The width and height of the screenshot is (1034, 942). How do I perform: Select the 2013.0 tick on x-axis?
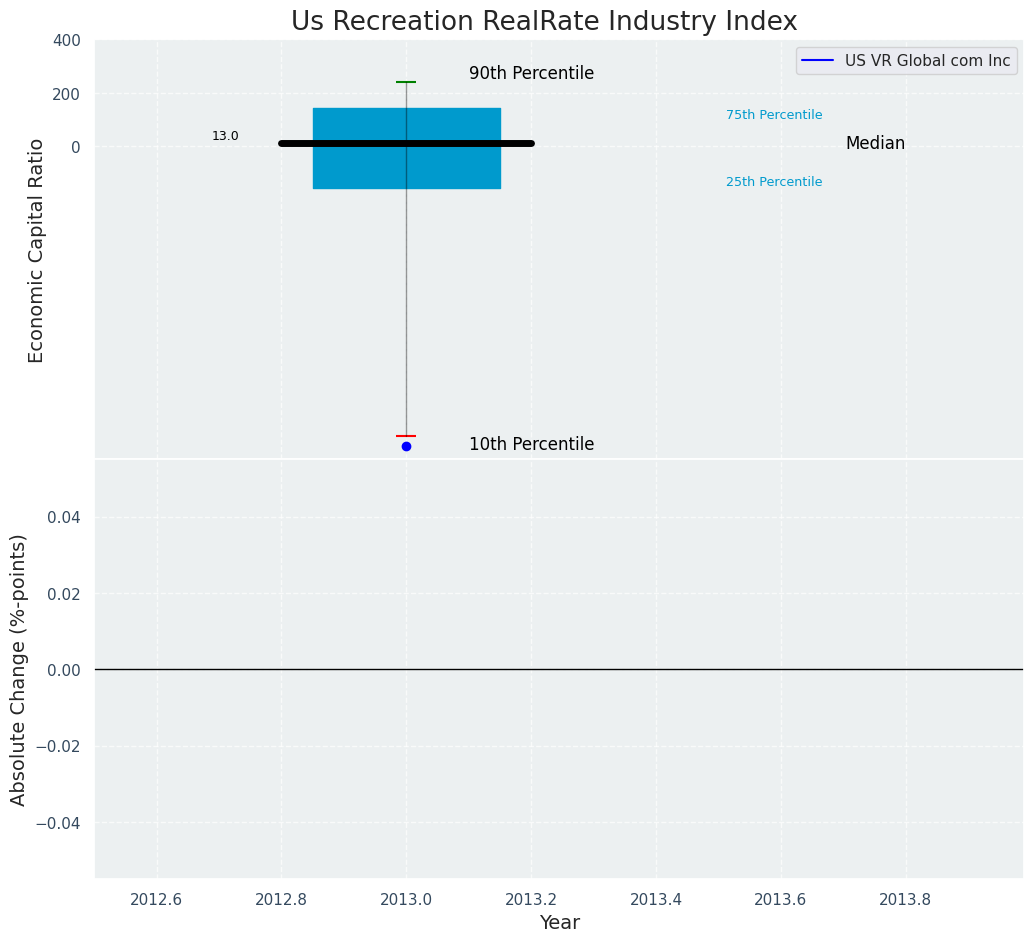406,899
